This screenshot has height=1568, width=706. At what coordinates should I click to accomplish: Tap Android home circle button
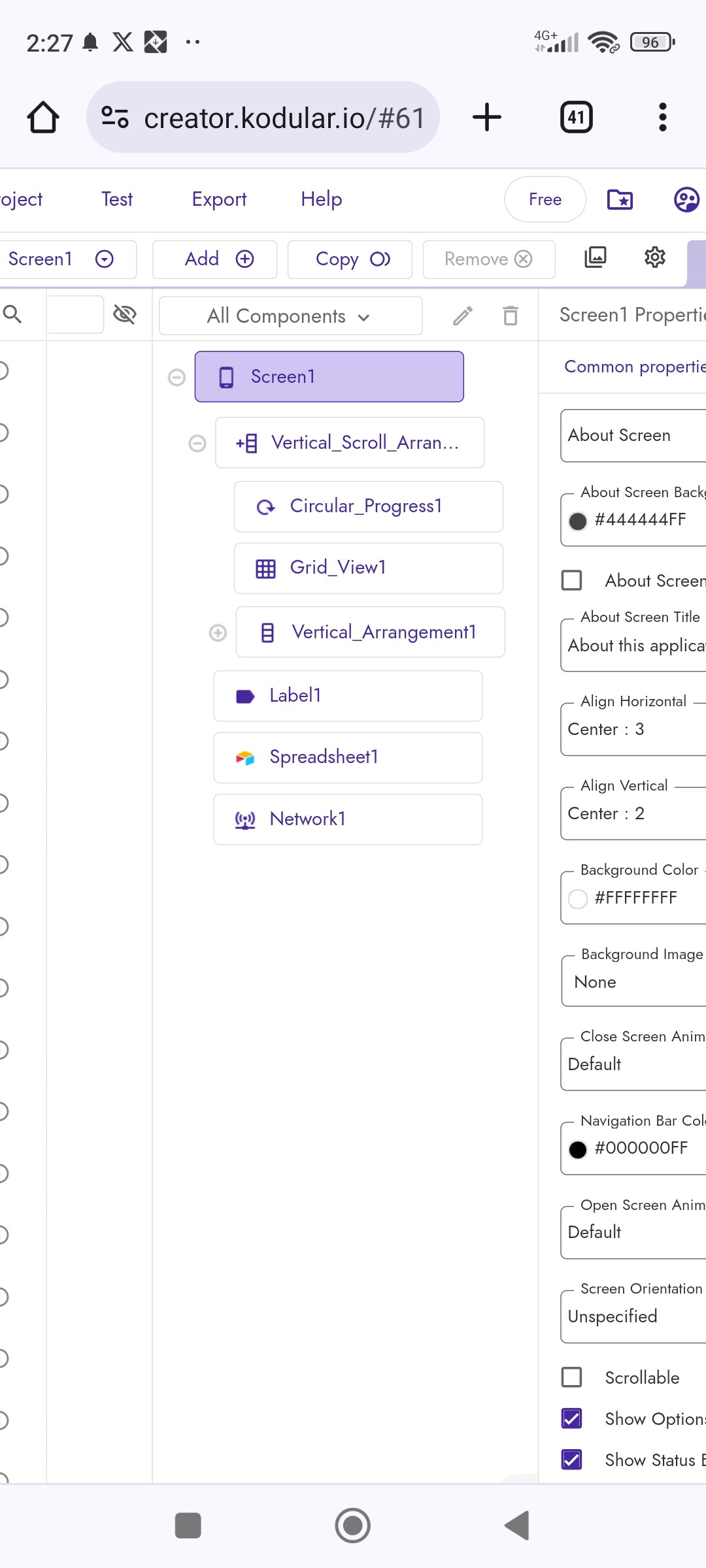click(353, 1526)
